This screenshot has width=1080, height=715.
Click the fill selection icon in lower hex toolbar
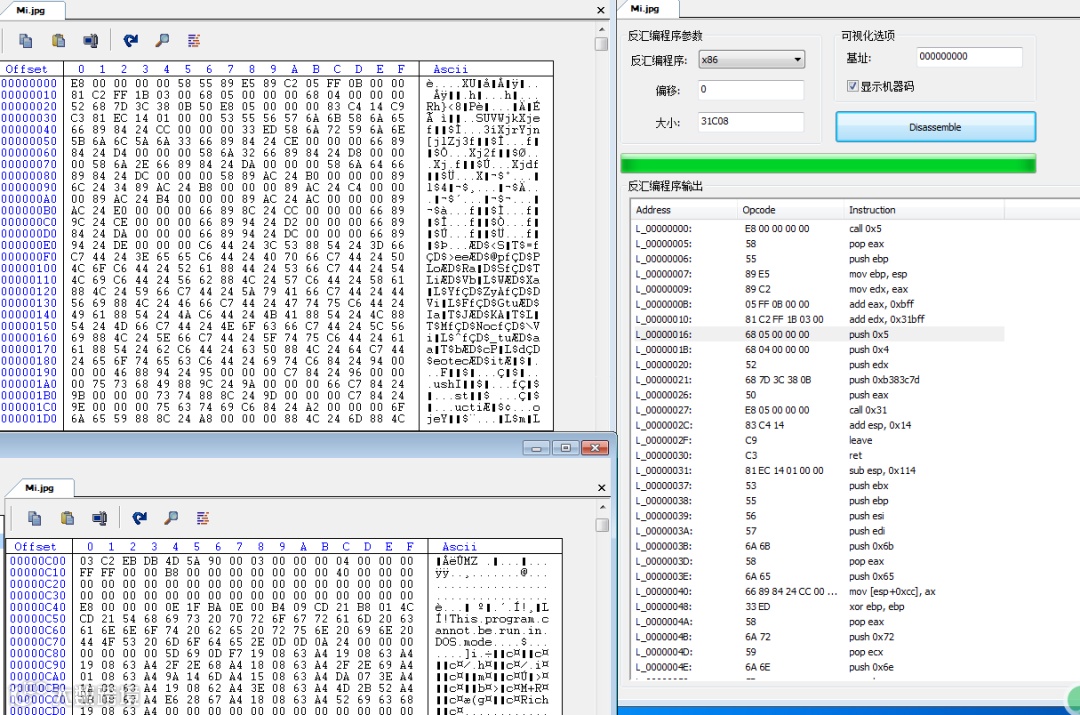point(99,518)
